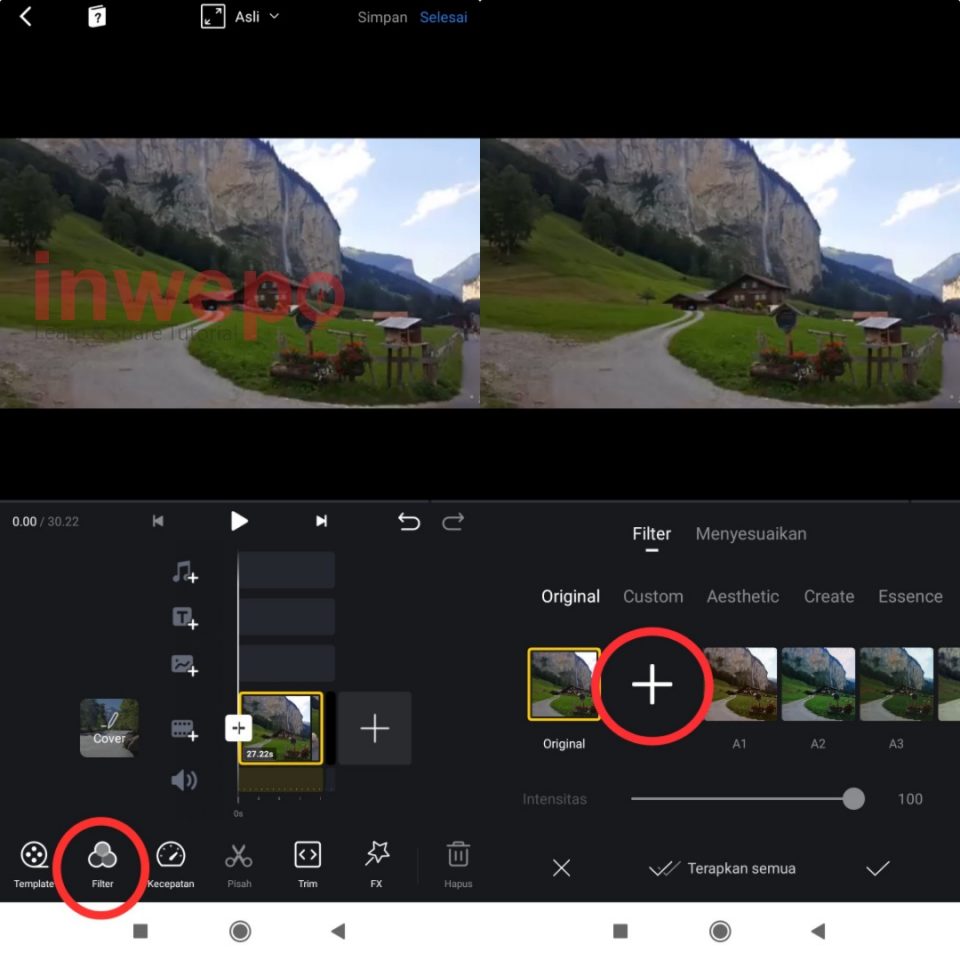
Task: Add an image overlay
Action: coord(184,663)
